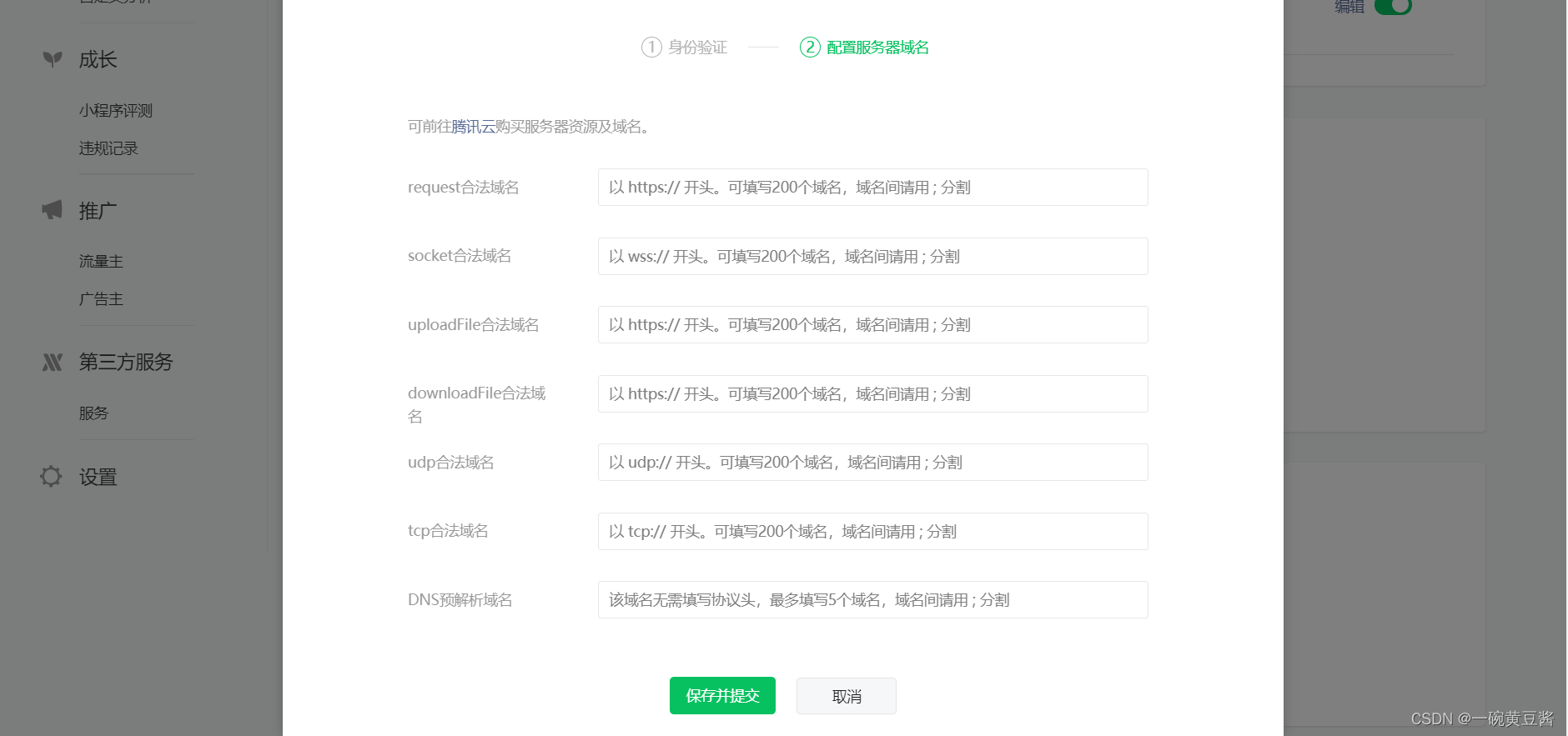Click step 2 circle icon for 配置服务器域名

(810, 48)
